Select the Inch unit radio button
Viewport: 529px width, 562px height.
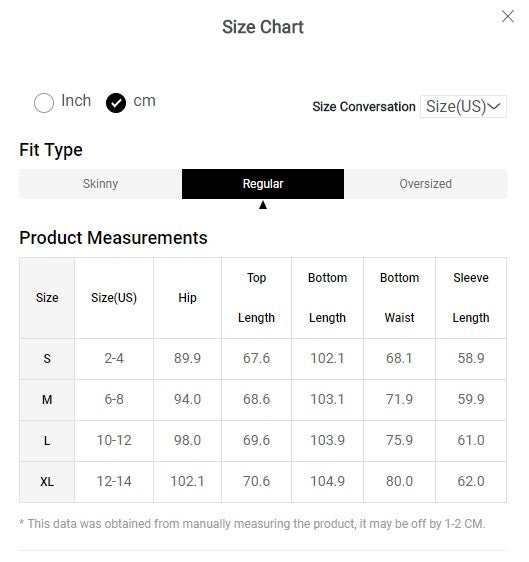point(44,103)
